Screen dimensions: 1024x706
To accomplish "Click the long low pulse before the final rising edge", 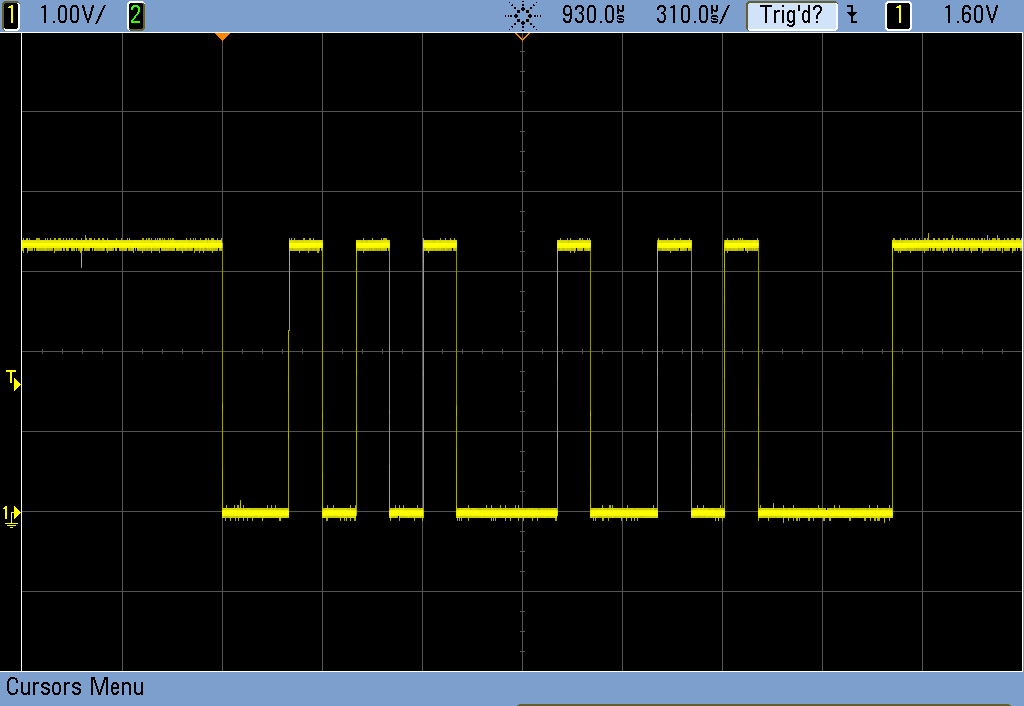I will (825, 512).
